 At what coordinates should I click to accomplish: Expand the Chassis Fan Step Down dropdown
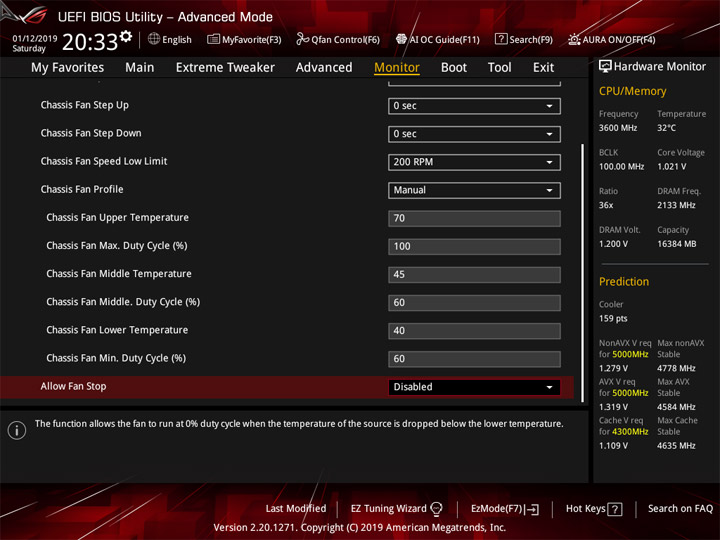point(474,134)
